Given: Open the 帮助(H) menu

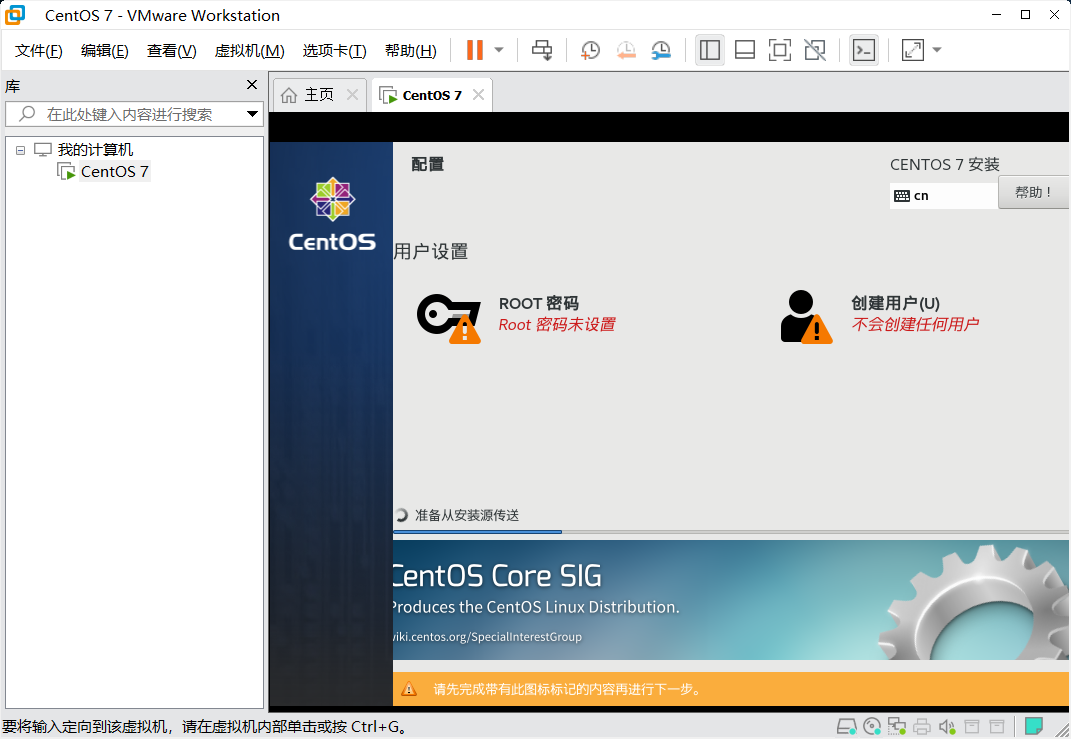Looking at the screenshot, I should [x=411, y=51].
